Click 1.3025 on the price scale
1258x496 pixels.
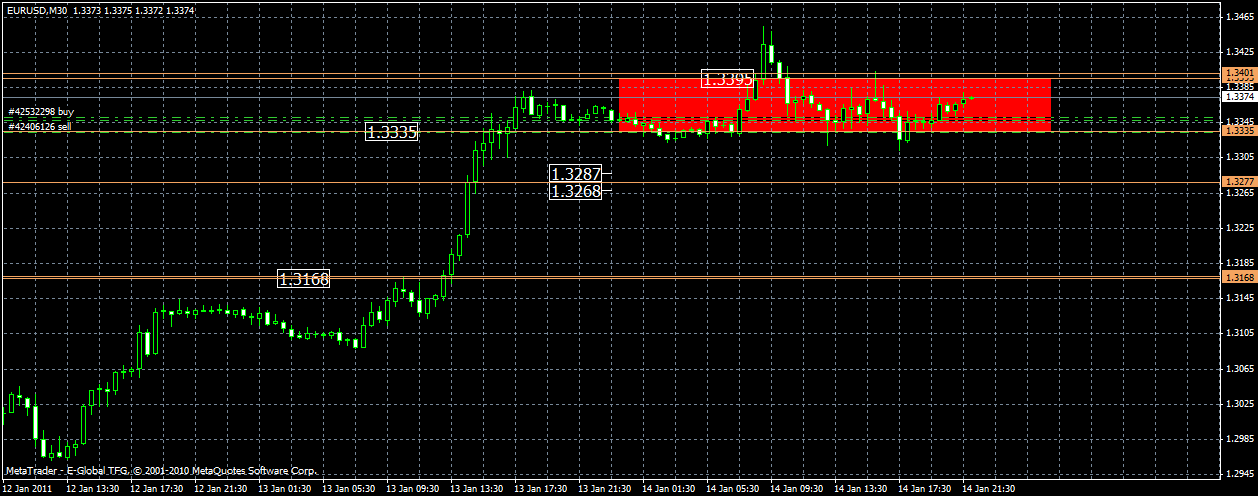pos(1240,403)
